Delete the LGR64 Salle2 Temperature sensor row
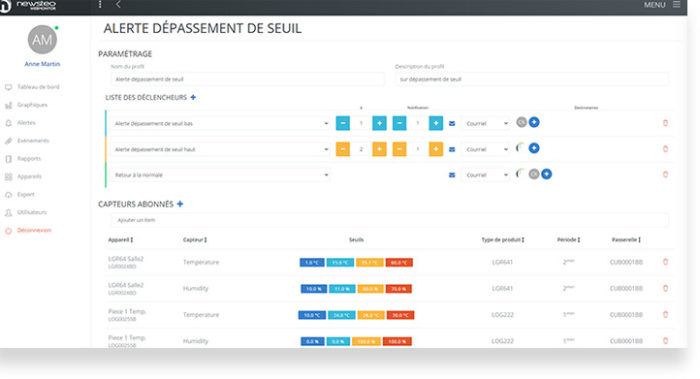 [x=665, y=262]
